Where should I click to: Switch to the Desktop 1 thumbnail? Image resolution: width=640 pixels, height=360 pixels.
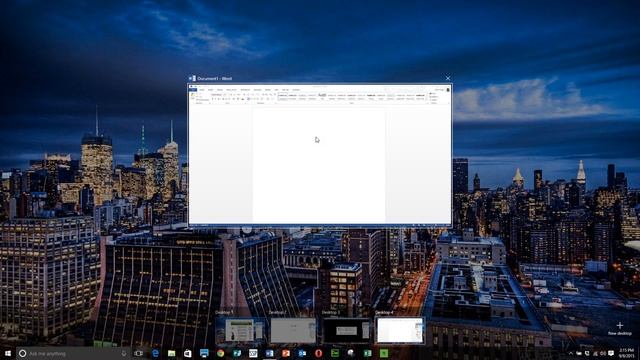[x=240, y=330]
